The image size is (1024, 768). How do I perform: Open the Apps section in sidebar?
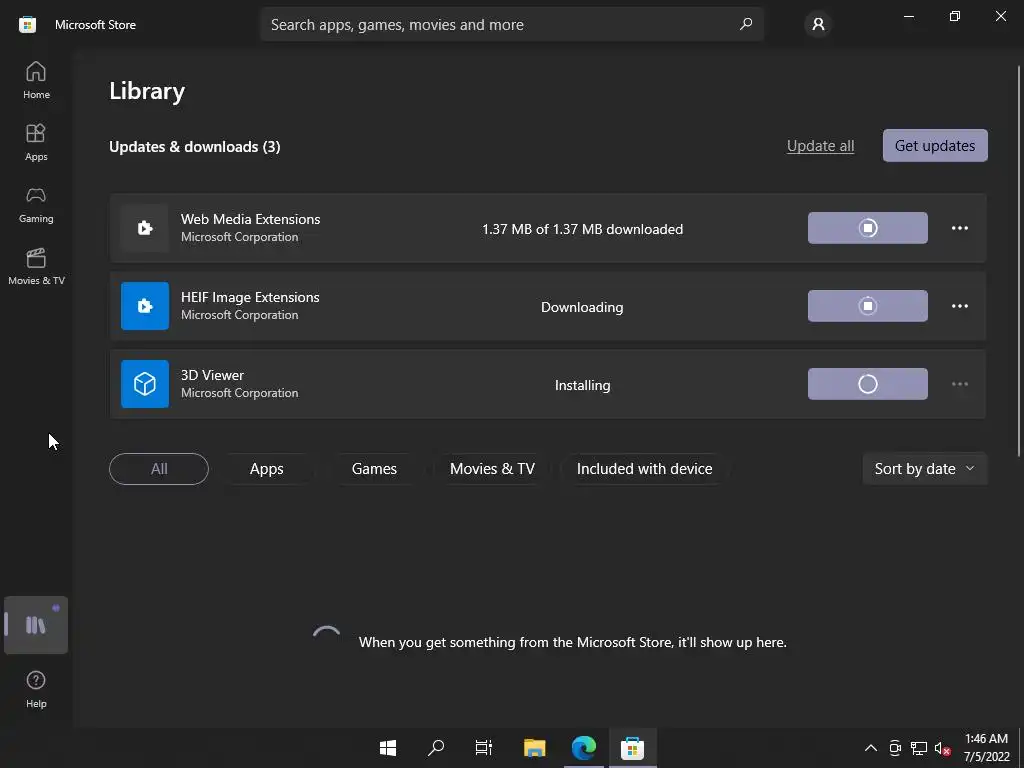click(36, 142)
